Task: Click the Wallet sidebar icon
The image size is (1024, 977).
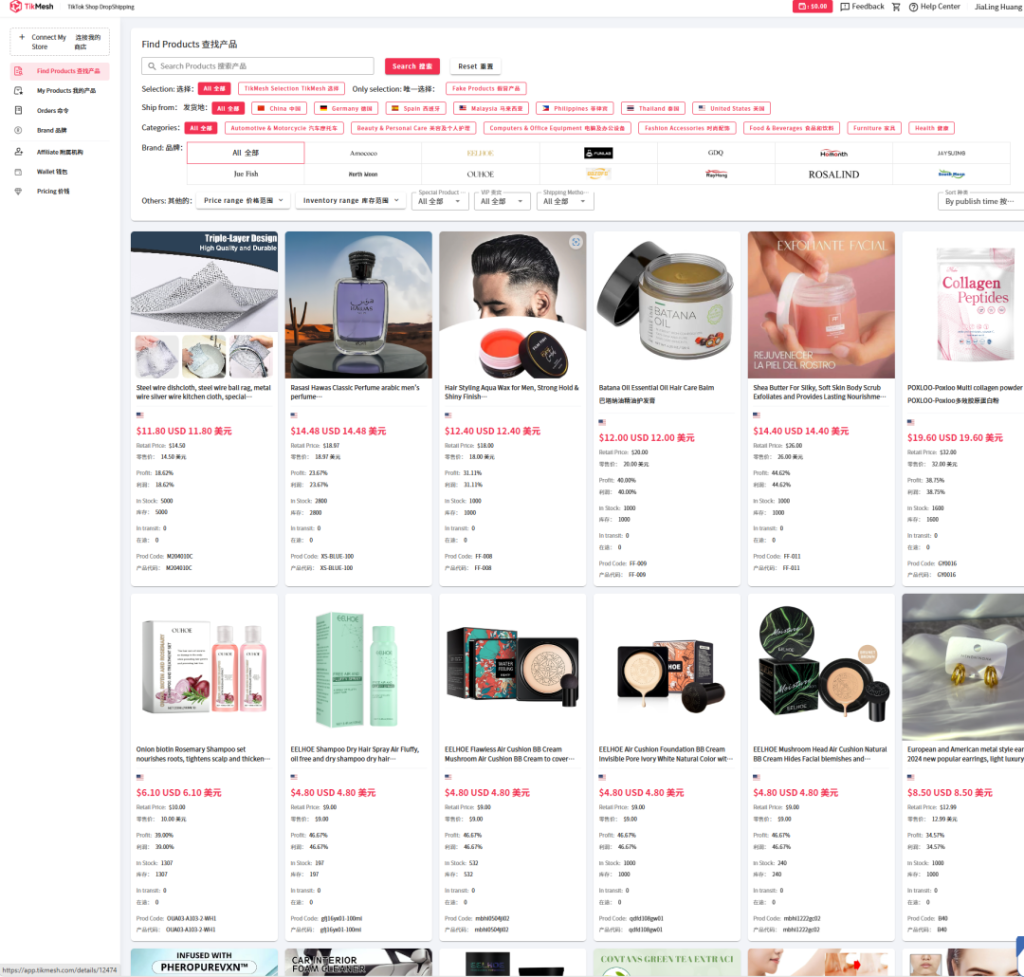Action: [x=18, y=172]
